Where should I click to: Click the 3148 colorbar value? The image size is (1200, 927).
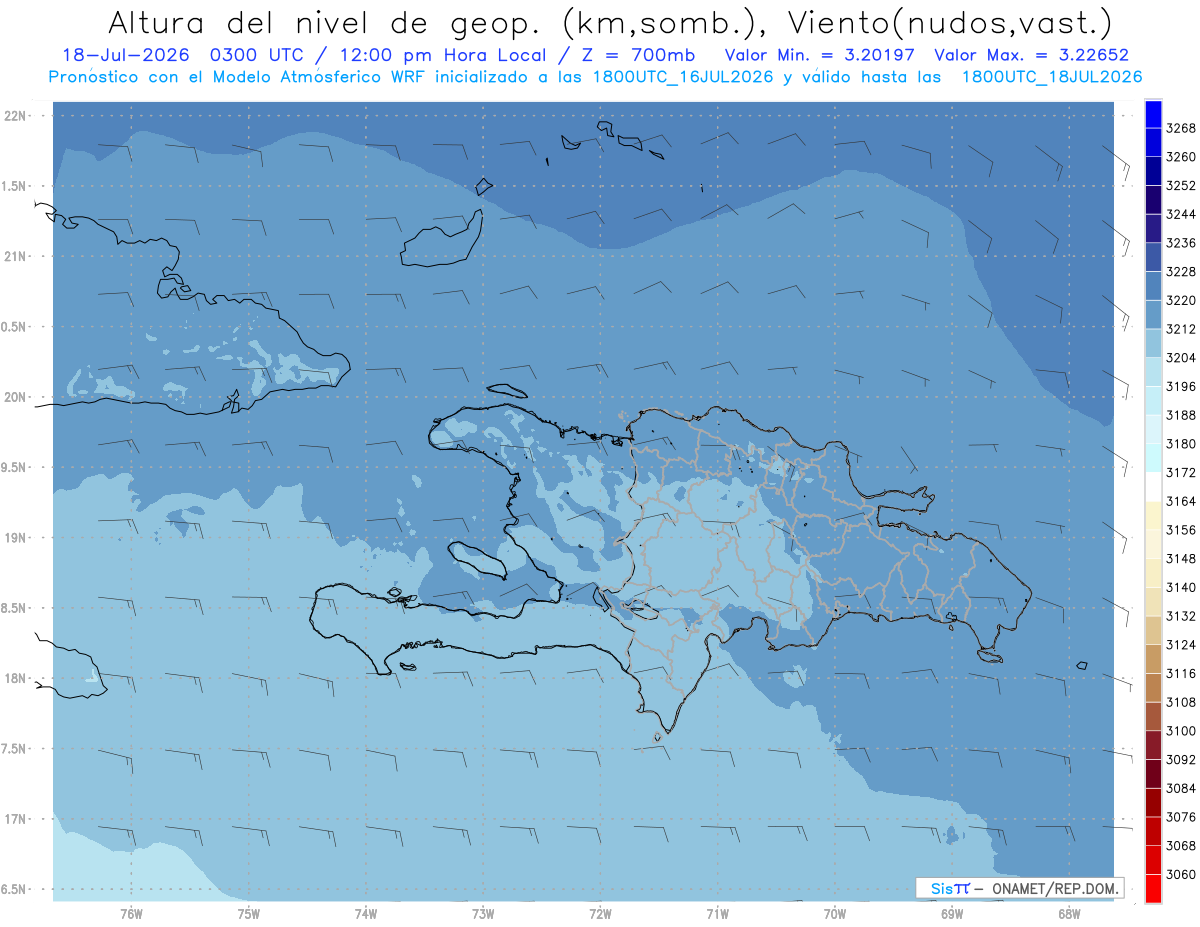[x=1181, y=558]
